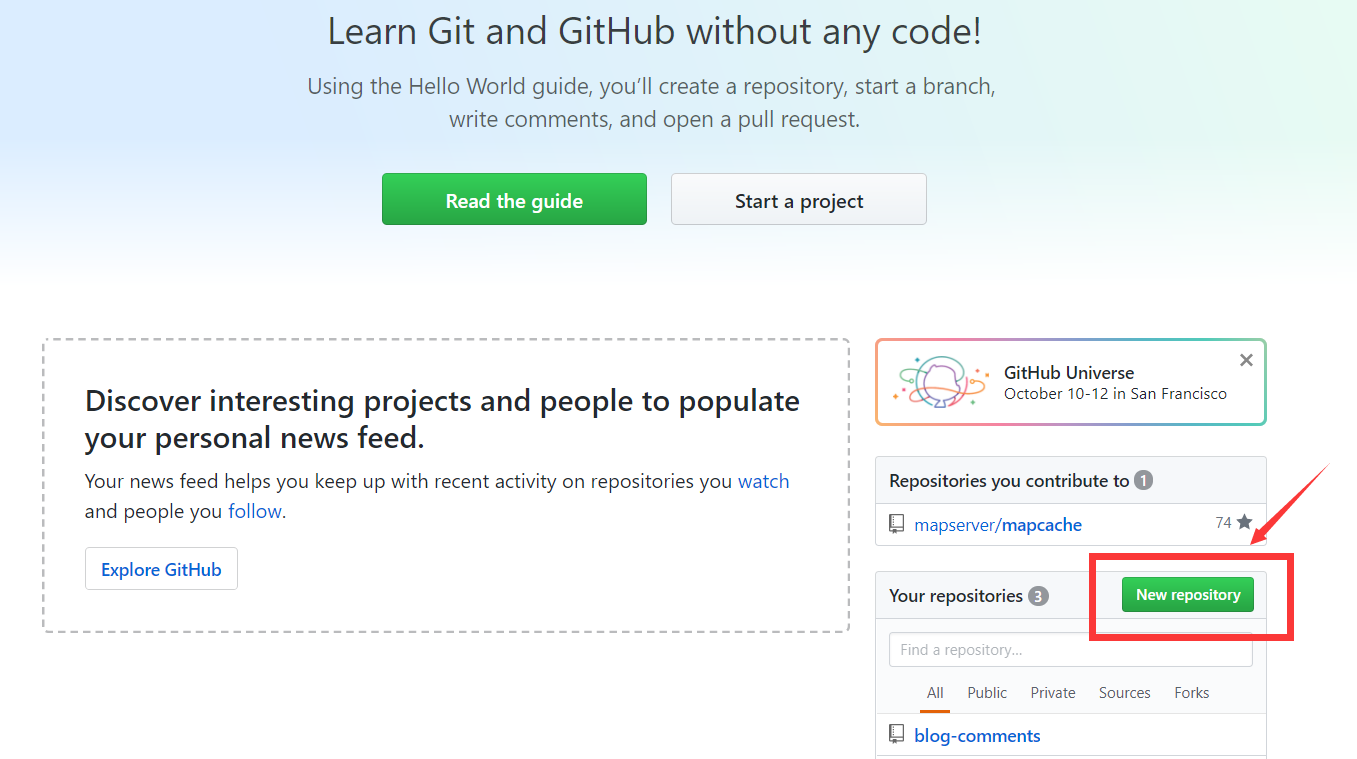
Task: Follow the 'follow' link in news feed text
Action: (x=255, y=511)
